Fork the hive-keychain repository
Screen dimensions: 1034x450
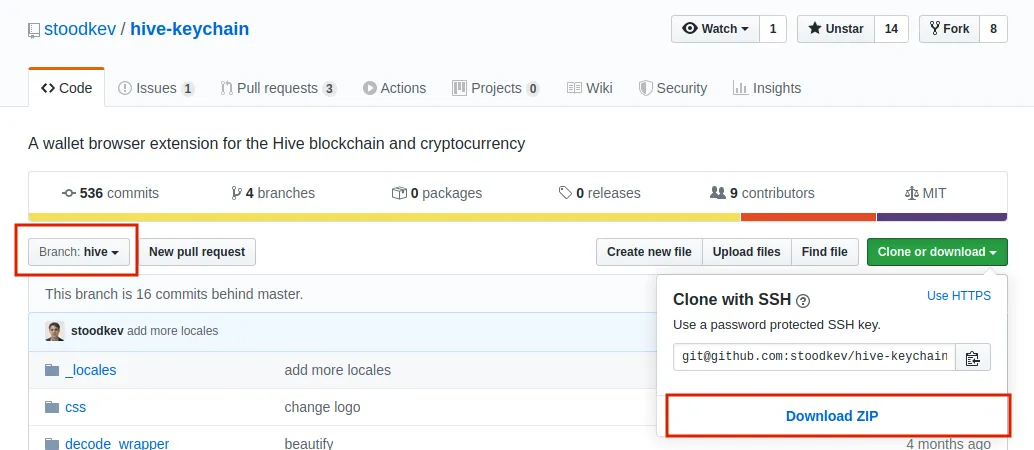950,29
